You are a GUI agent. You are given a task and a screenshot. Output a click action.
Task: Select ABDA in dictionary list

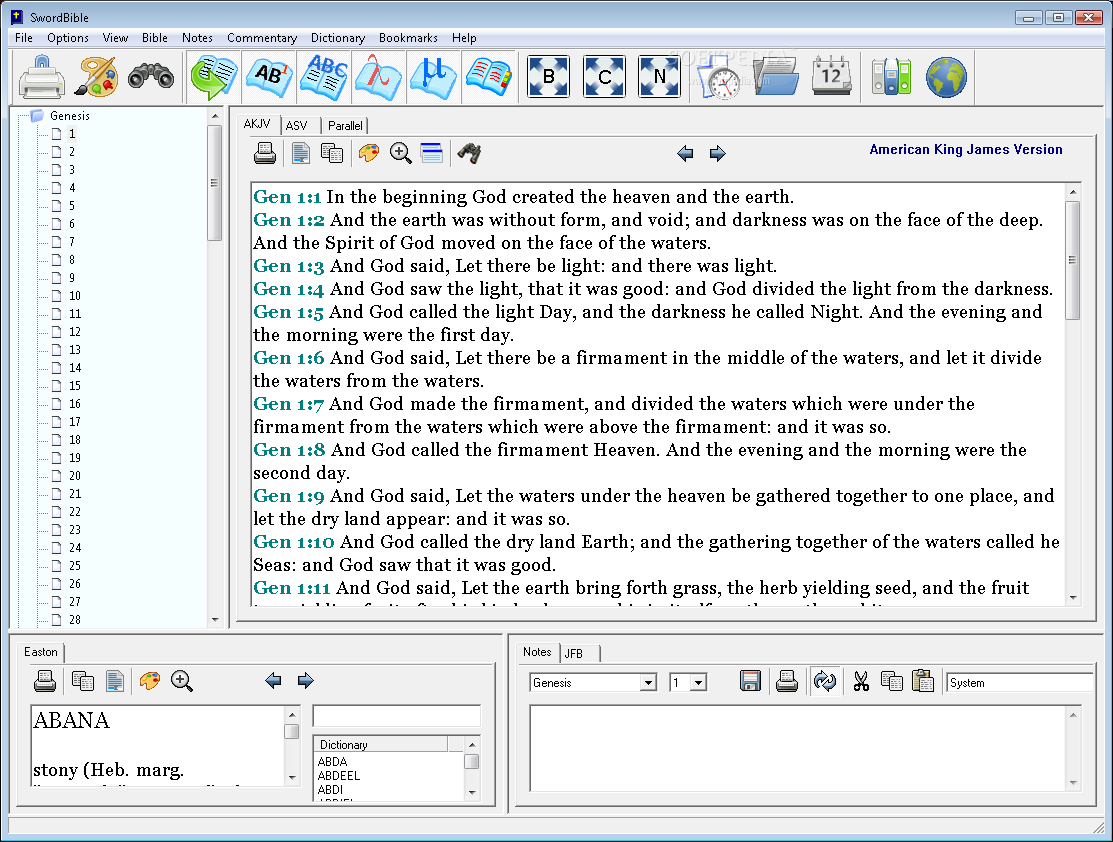point(332,762)
